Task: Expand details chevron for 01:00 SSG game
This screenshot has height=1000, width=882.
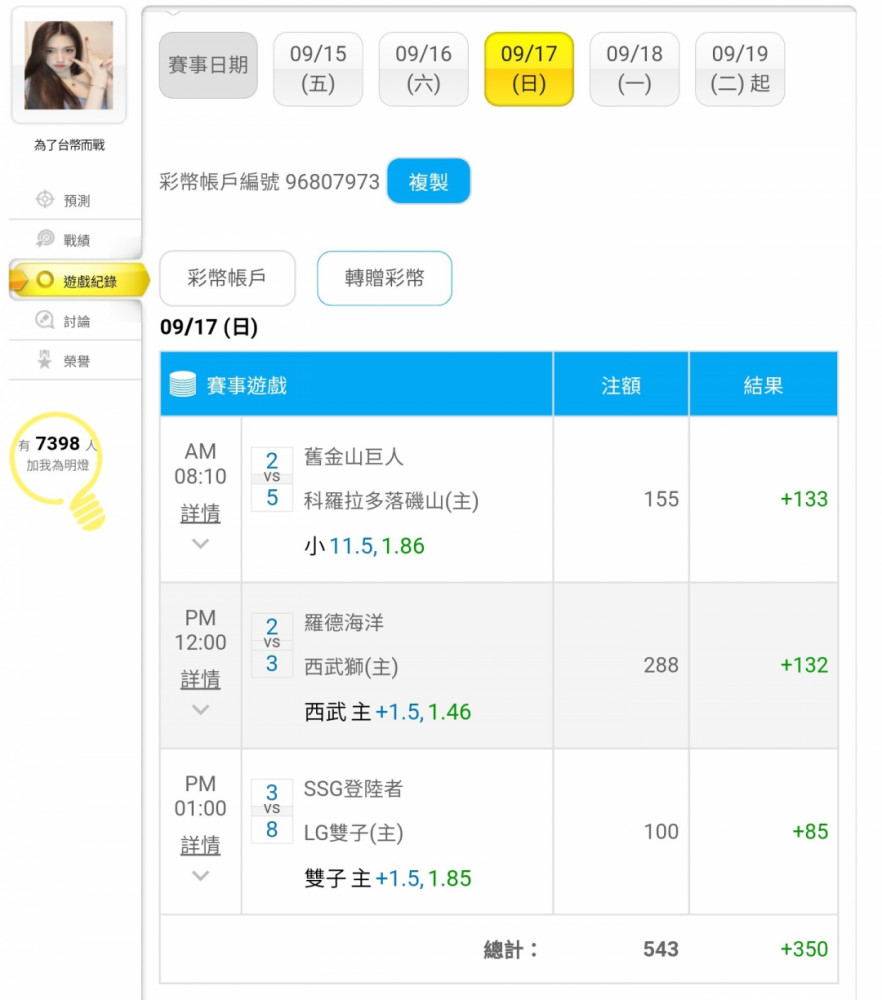Action: (200, 876)
